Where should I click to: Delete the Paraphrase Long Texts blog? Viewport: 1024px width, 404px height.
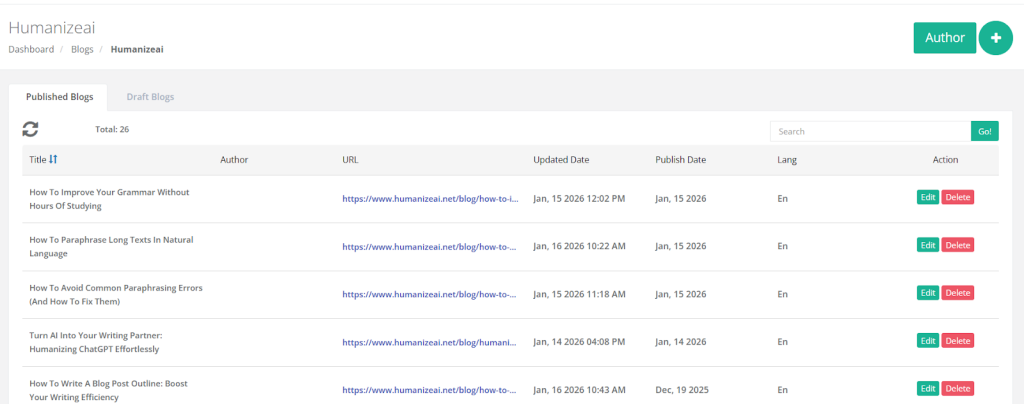[x=957, y=245]
